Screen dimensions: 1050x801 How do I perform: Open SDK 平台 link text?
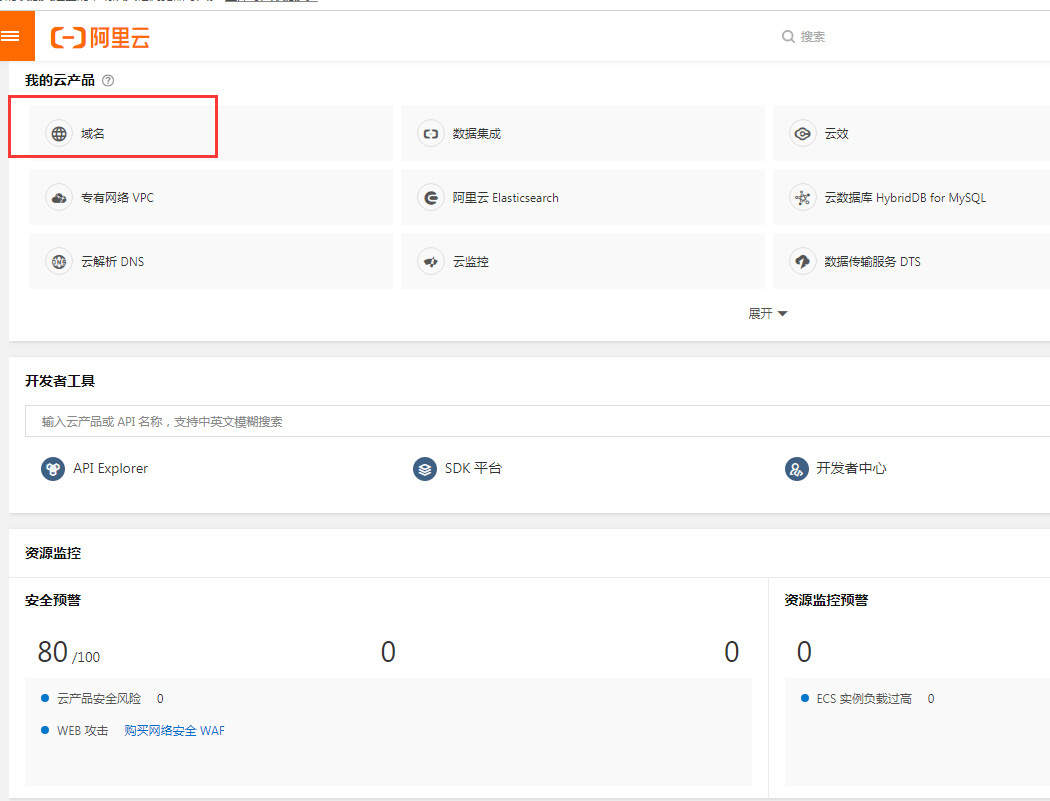click(x=473, y=468)
